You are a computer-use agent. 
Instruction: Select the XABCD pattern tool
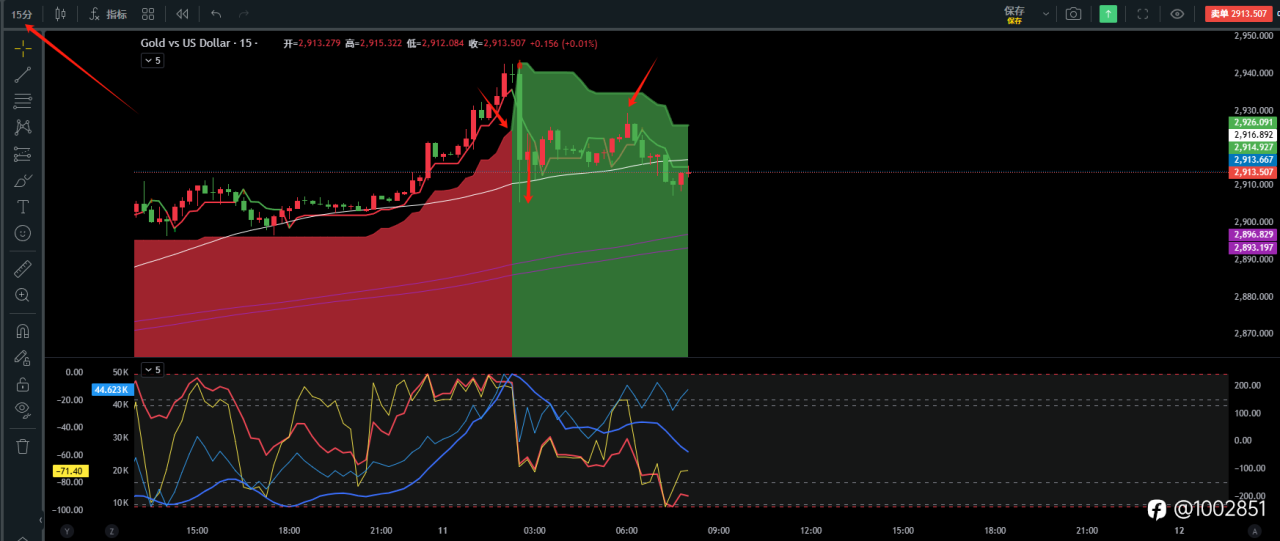click(22, 127)
